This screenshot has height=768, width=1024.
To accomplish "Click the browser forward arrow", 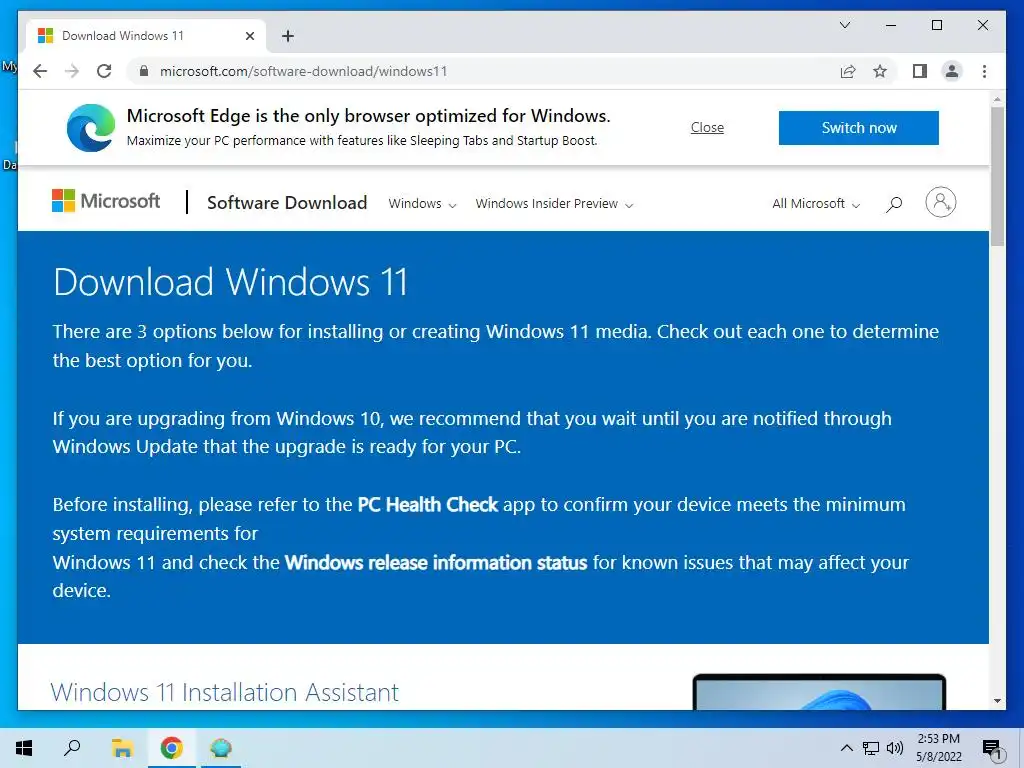I will 72,71.
